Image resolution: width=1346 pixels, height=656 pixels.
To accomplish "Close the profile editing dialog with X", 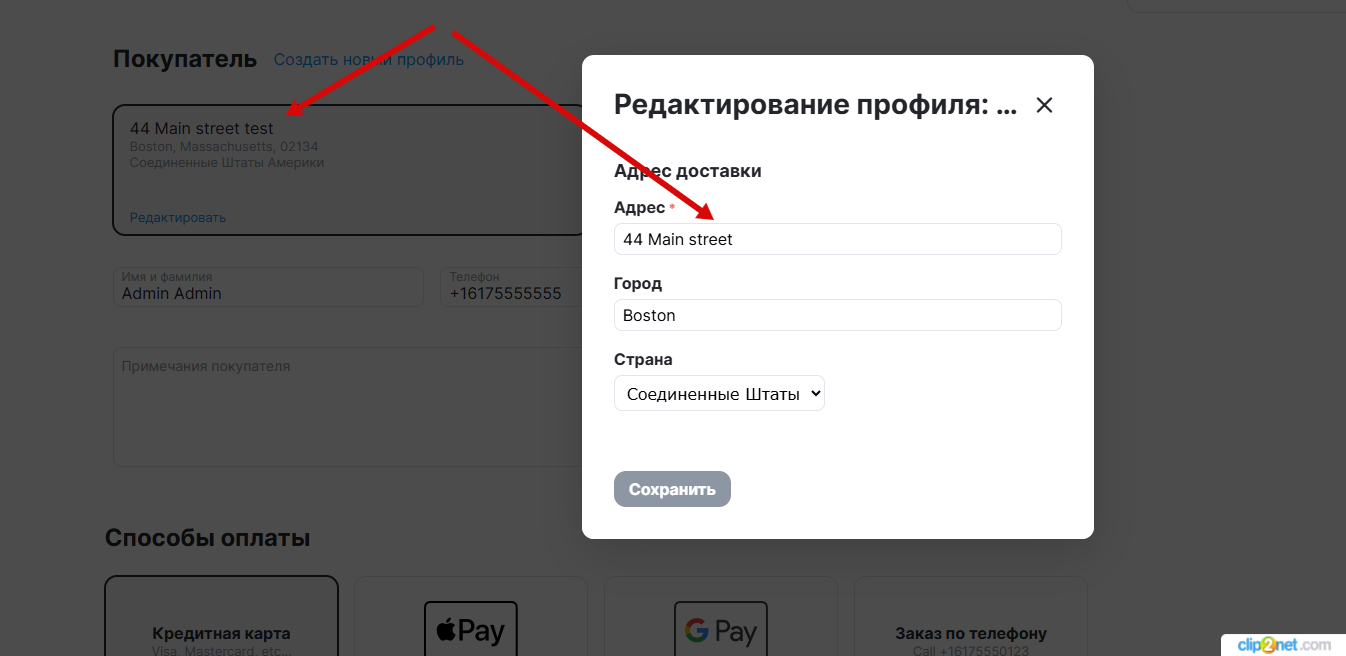I will click(1044, 105).
